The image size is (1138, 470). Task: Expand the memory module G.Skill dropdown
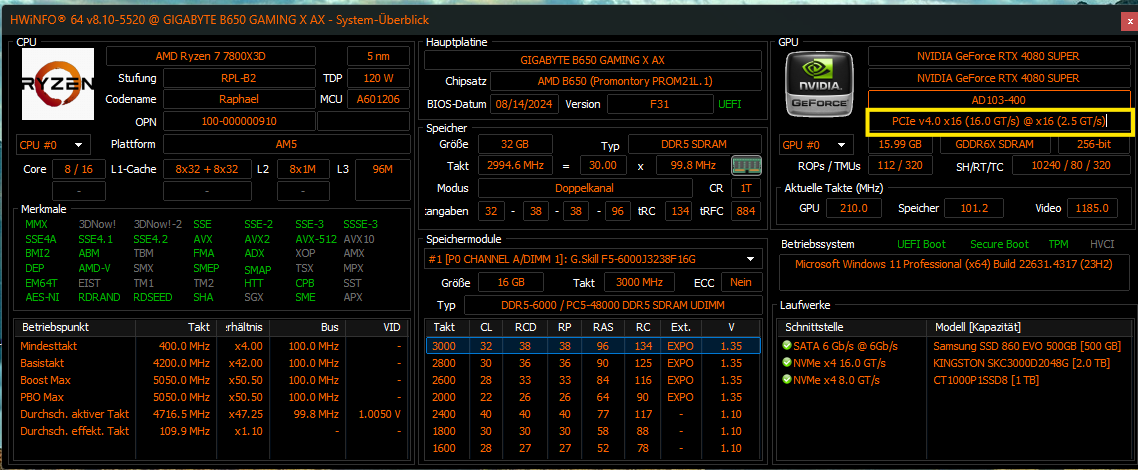[593, 259]
